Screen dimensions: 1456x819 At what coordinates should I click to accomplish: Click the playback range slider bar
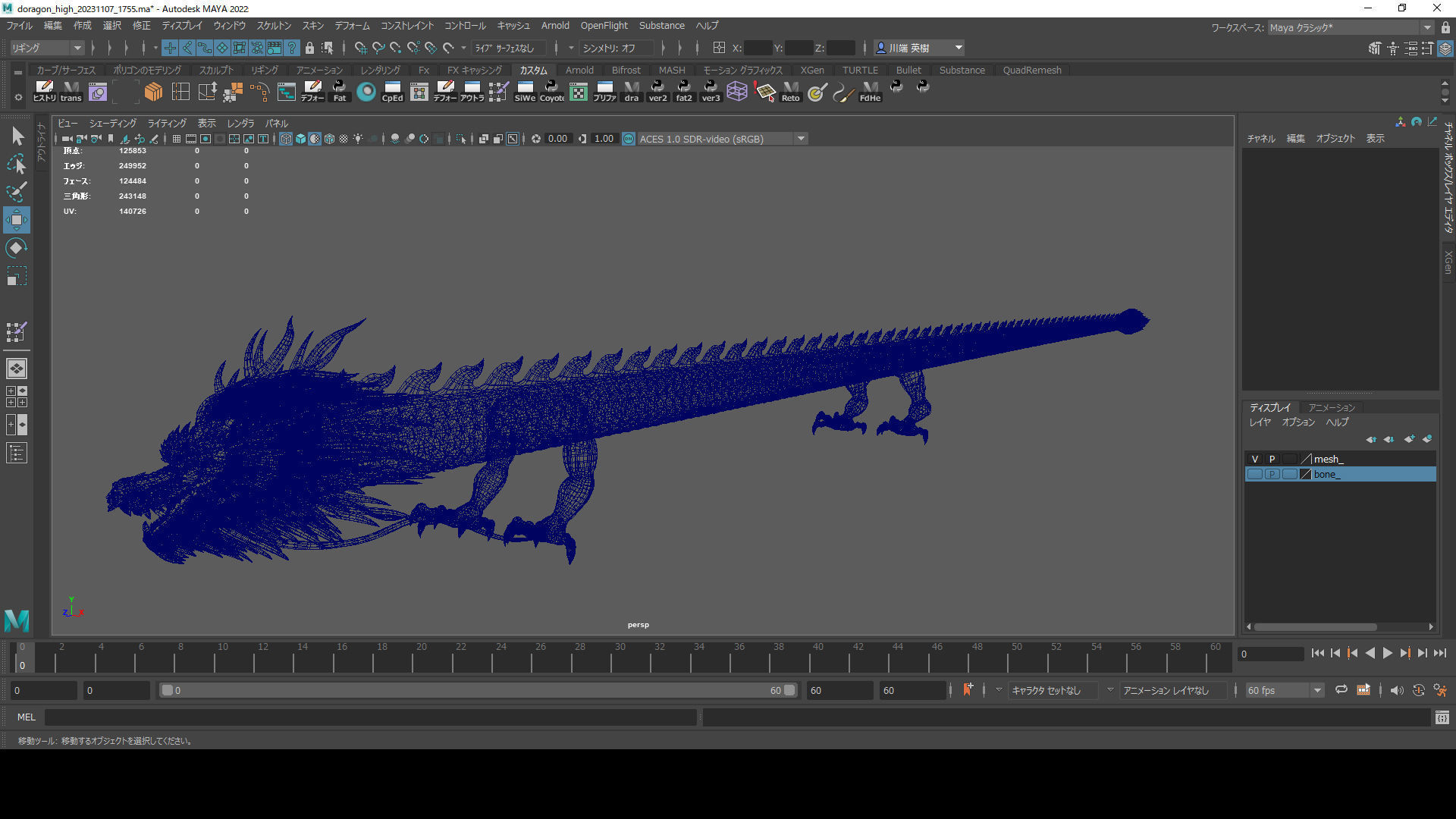[479, 690]
